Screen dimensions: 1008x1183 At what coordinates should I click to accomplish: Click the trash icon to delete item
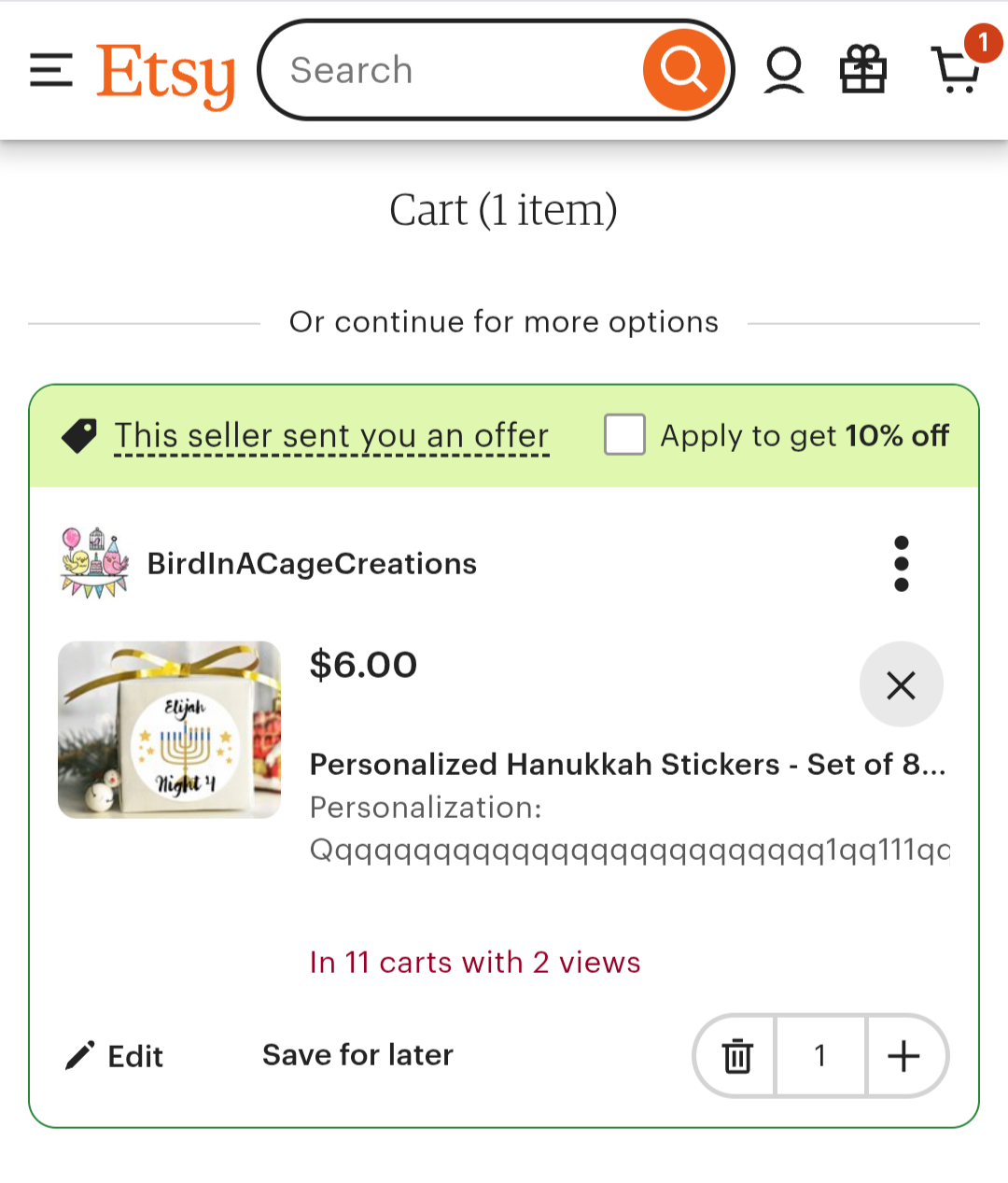click(x=736, y=1056)
